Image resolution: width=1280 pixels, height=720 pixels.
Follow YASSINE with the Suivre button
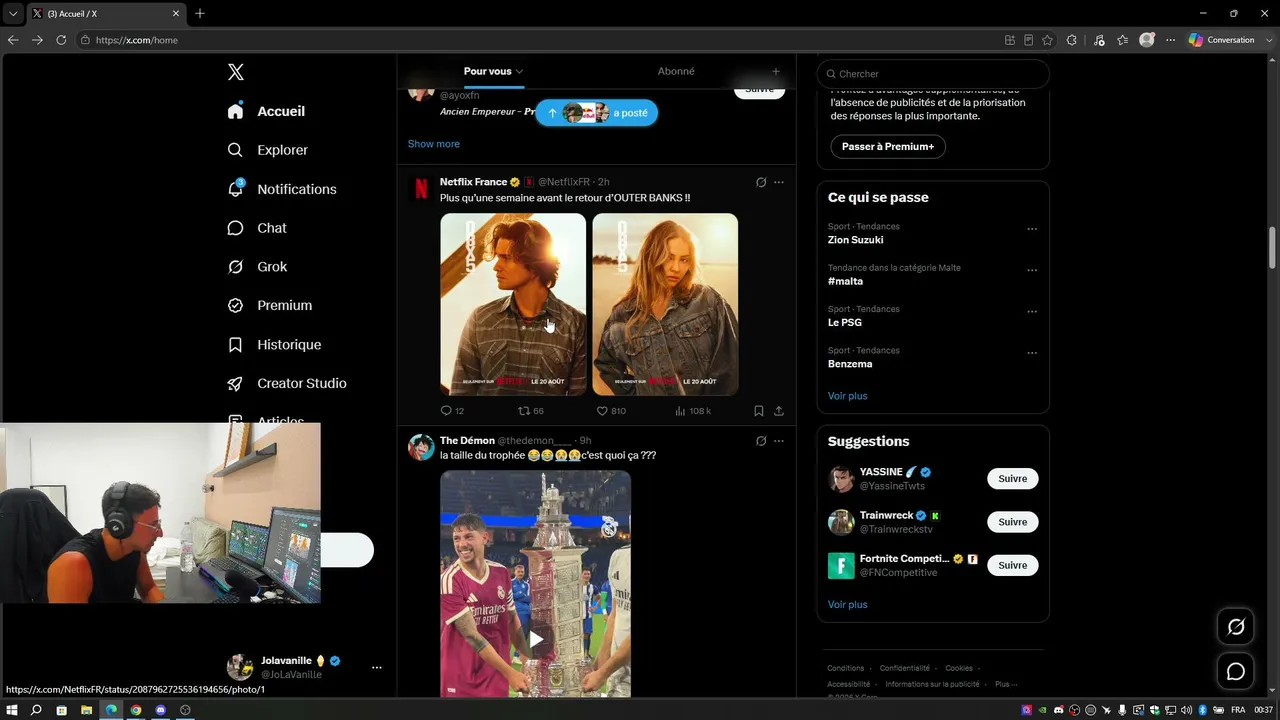1013,479
